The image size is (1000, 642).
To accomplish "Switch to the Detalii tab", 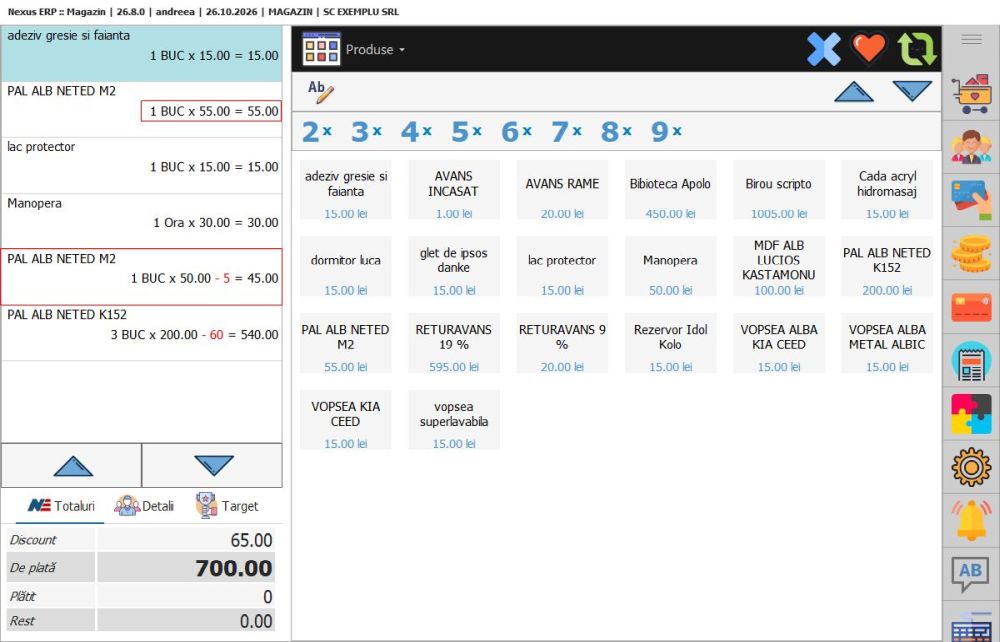I will click(x=144, y=506).
